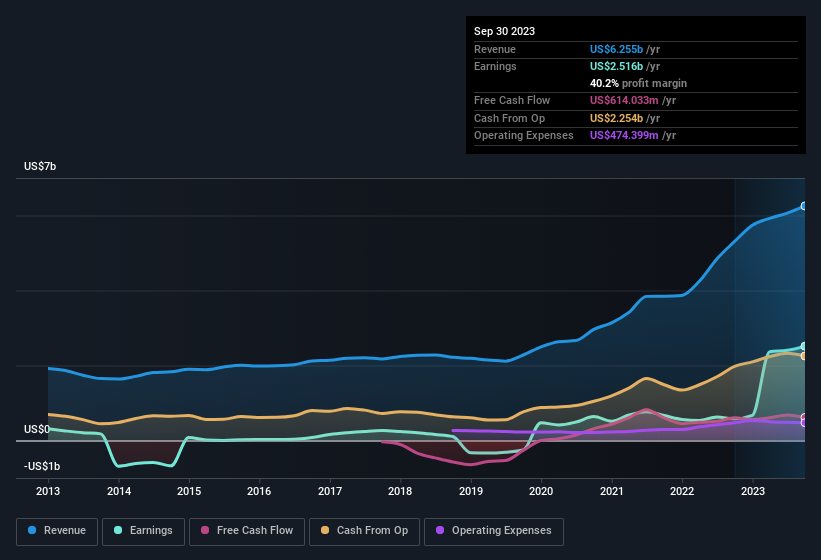Click the 2018 x-axis label

pos(400,491)
